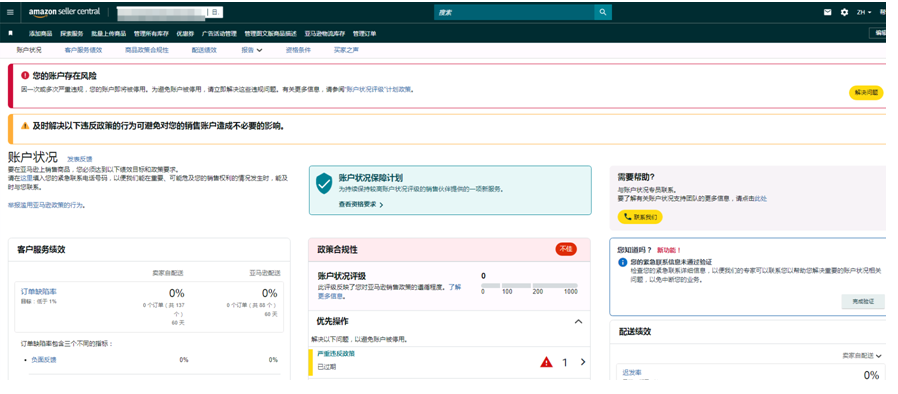Click the blurred store name selector

(x=169, y=12)
